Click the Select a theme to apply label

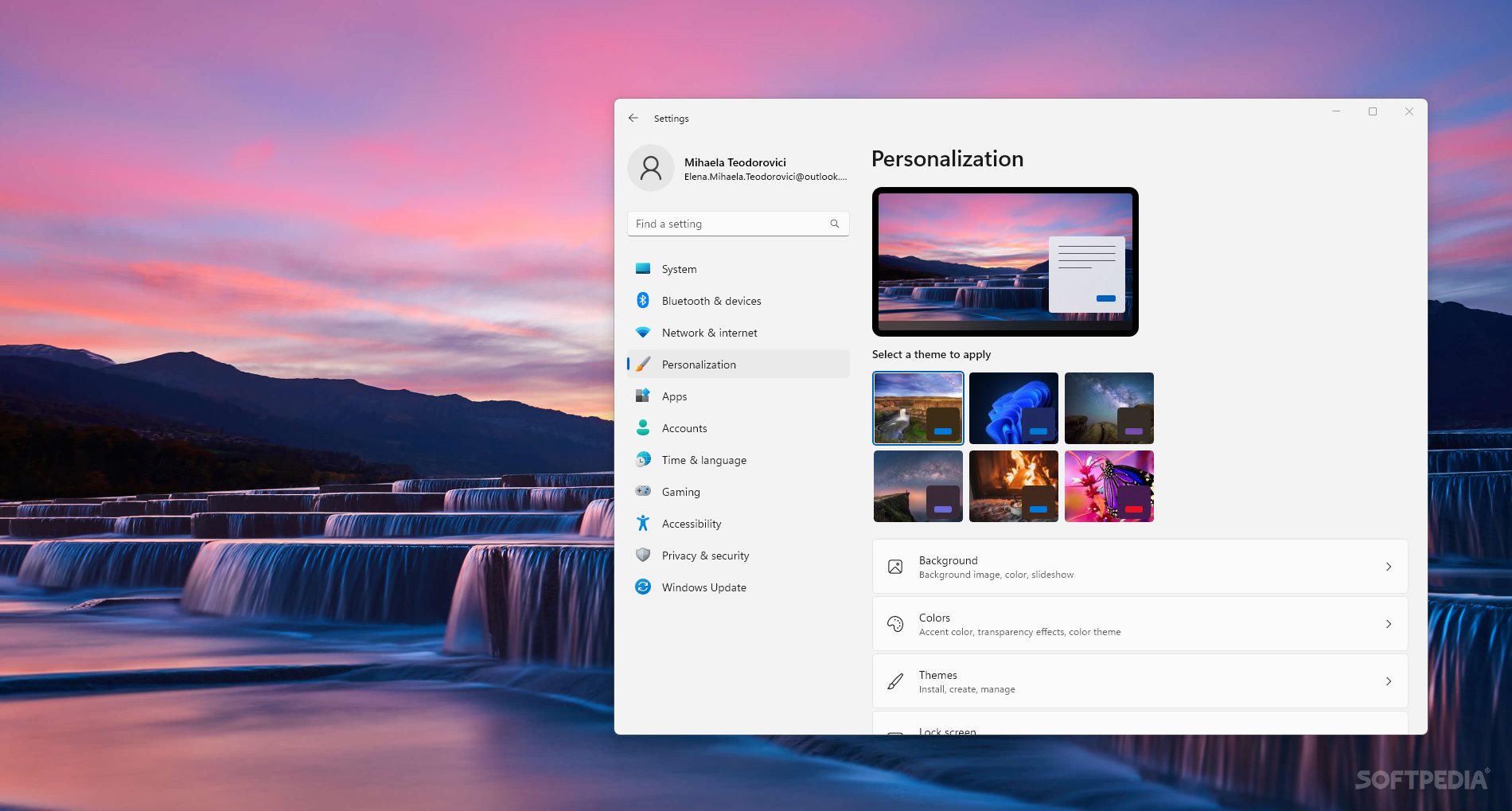click(x=932, y=354)
